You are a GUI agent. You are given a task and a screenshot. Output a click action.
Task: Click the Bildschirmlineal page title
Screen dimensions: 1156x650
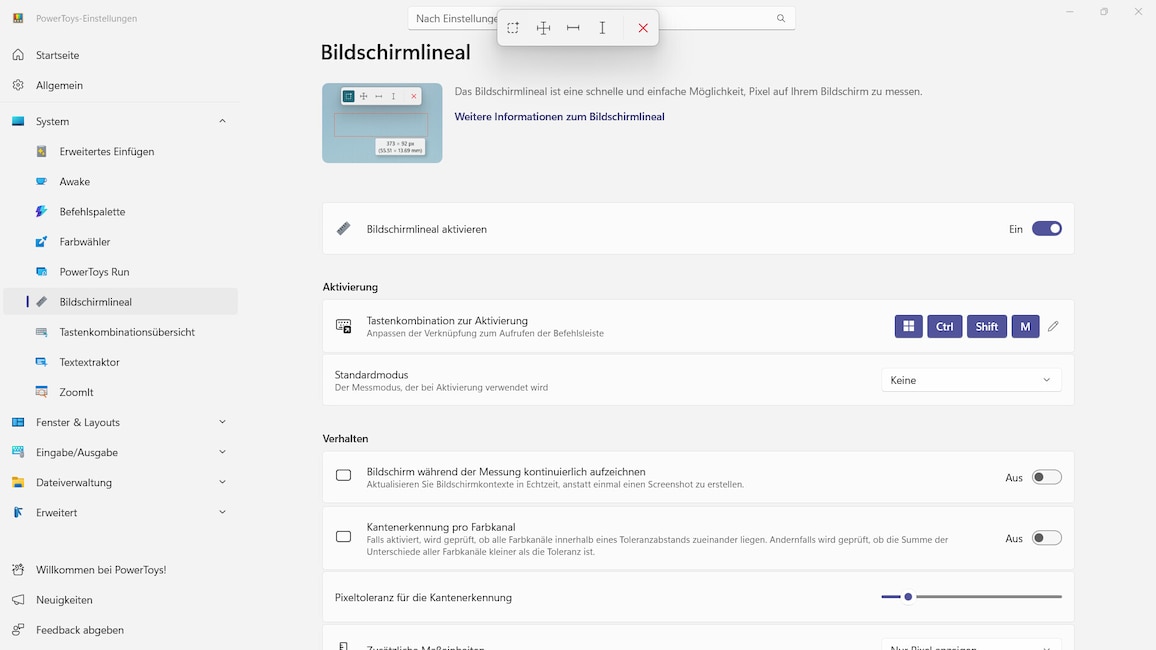click(395, 52)
